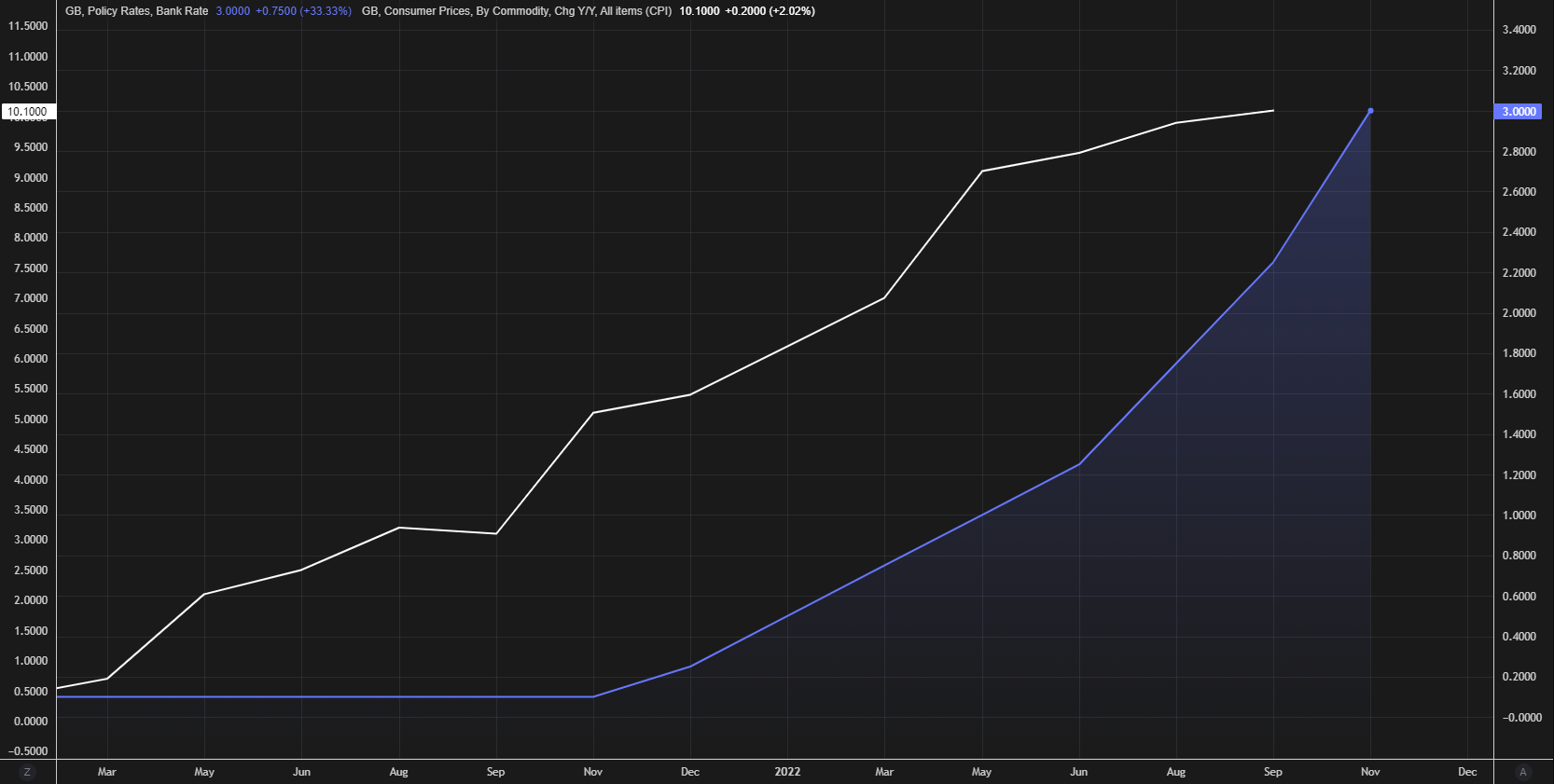Click the Z zoom reset icon
The image size is (1554, 784).
coord(27,772)
